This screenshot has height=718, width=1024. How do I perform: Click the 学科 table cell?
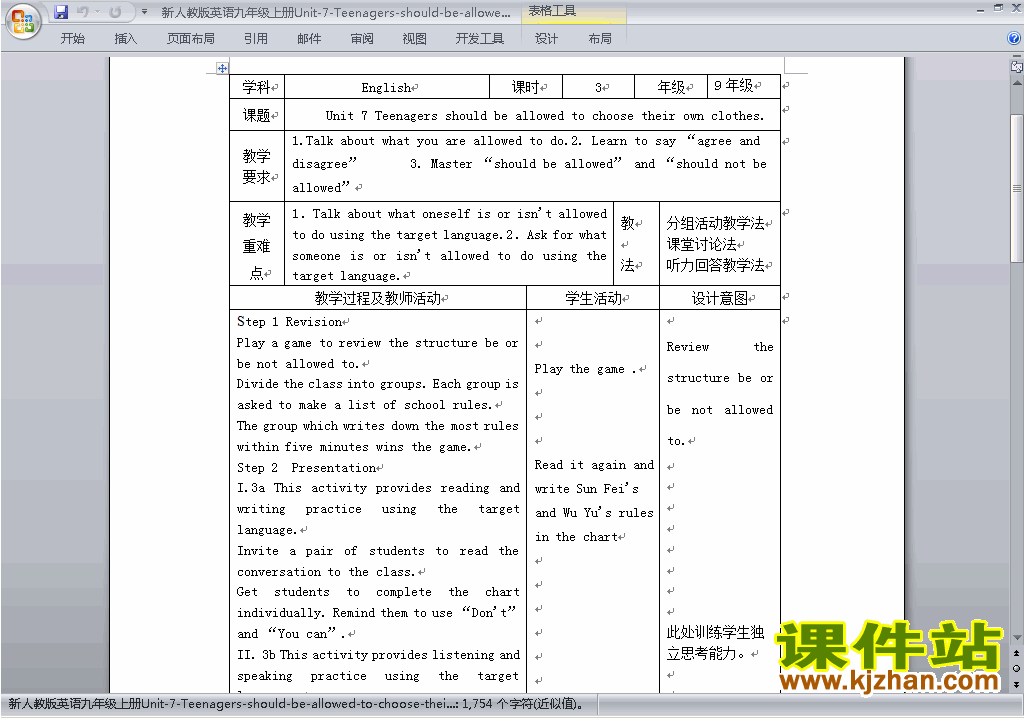coord(257,87)
